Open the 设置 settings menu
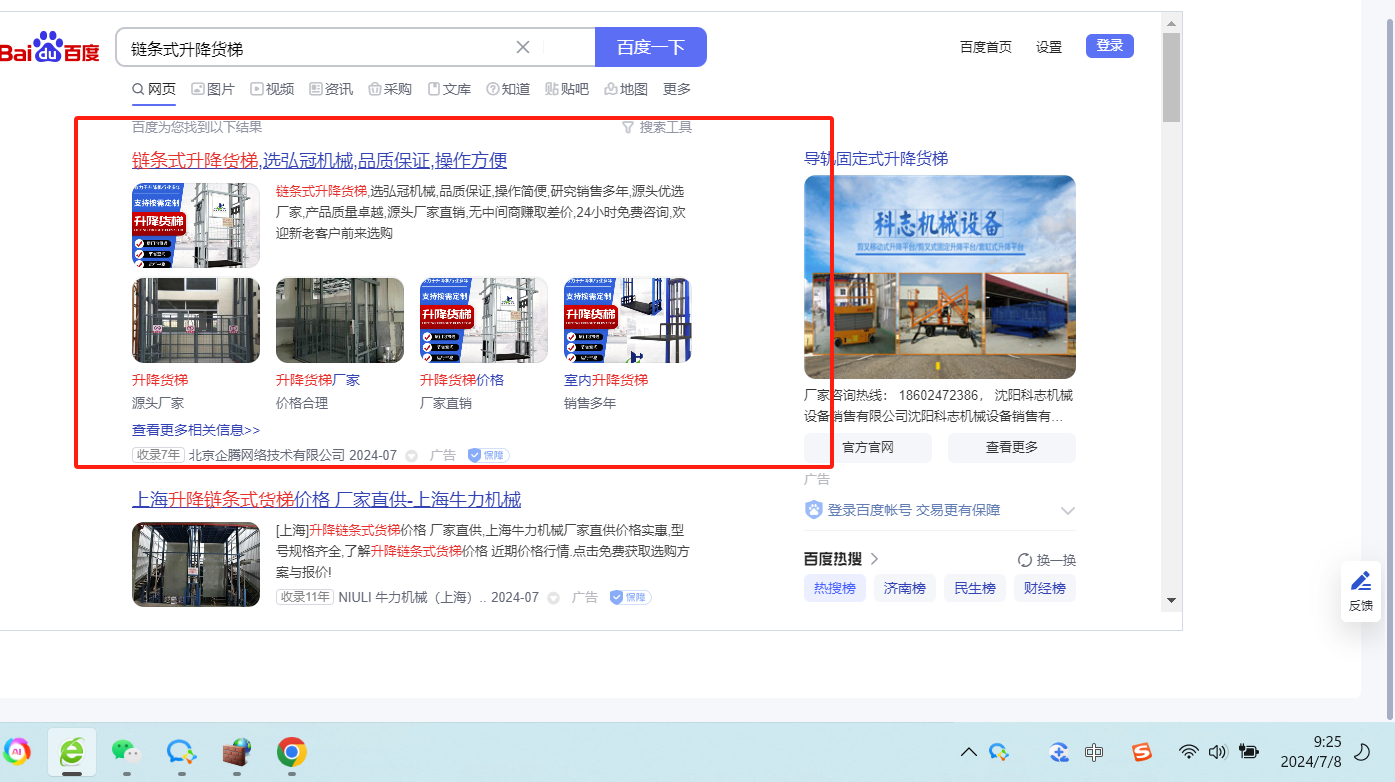This screenshot has width=1395, height=782. tap(1049, 47)
